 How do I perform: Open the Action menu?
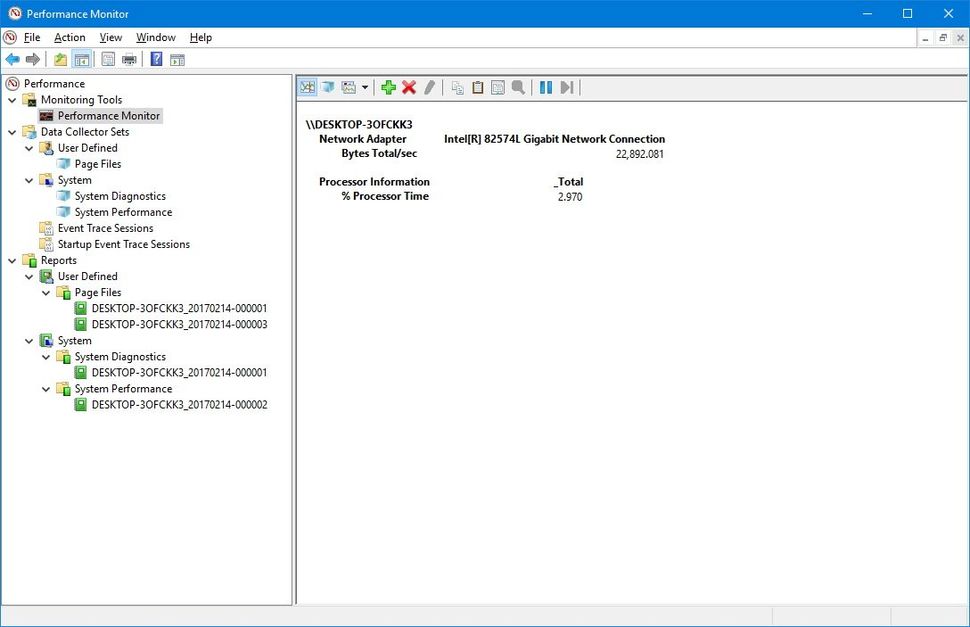(x=69, y=37)
